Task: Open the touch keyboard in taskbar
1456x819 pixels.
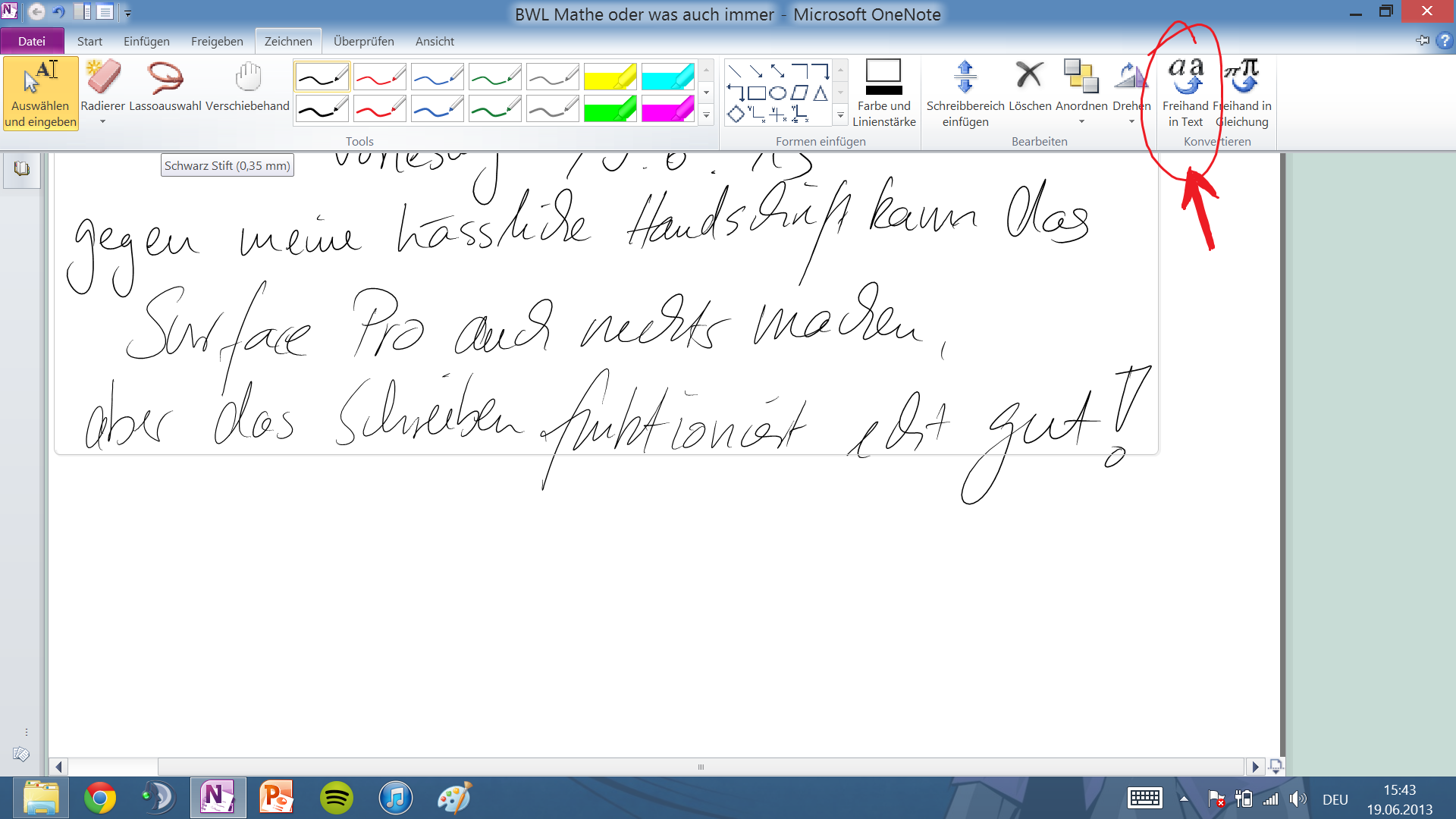Action: click(1144, 798)
